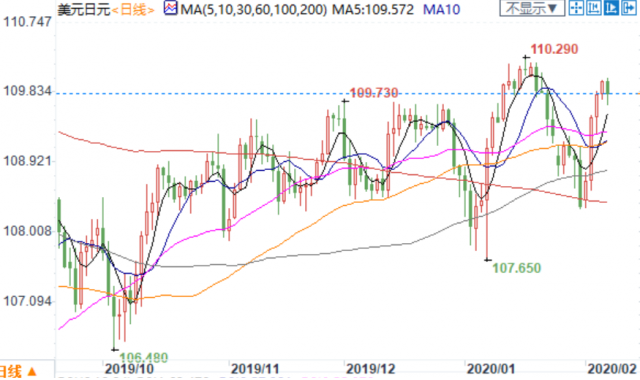Viewport: 640px width, 380px height.
Task: Click the 109.834 axis value
Action: [27, 91]
